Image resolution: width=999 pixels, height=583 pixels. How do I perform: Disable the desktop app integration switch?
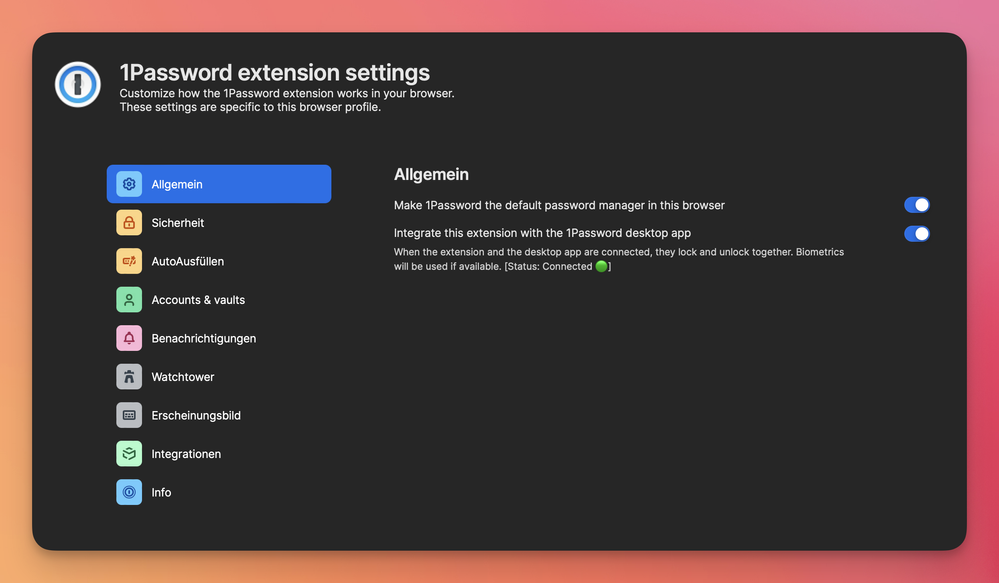tap(916, 234)
